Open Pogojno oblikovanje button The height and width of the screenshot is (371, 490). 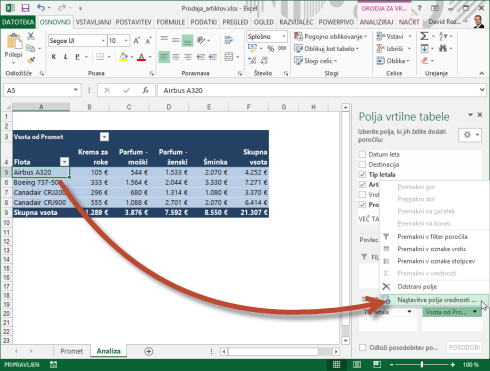(x=331, y=36)
